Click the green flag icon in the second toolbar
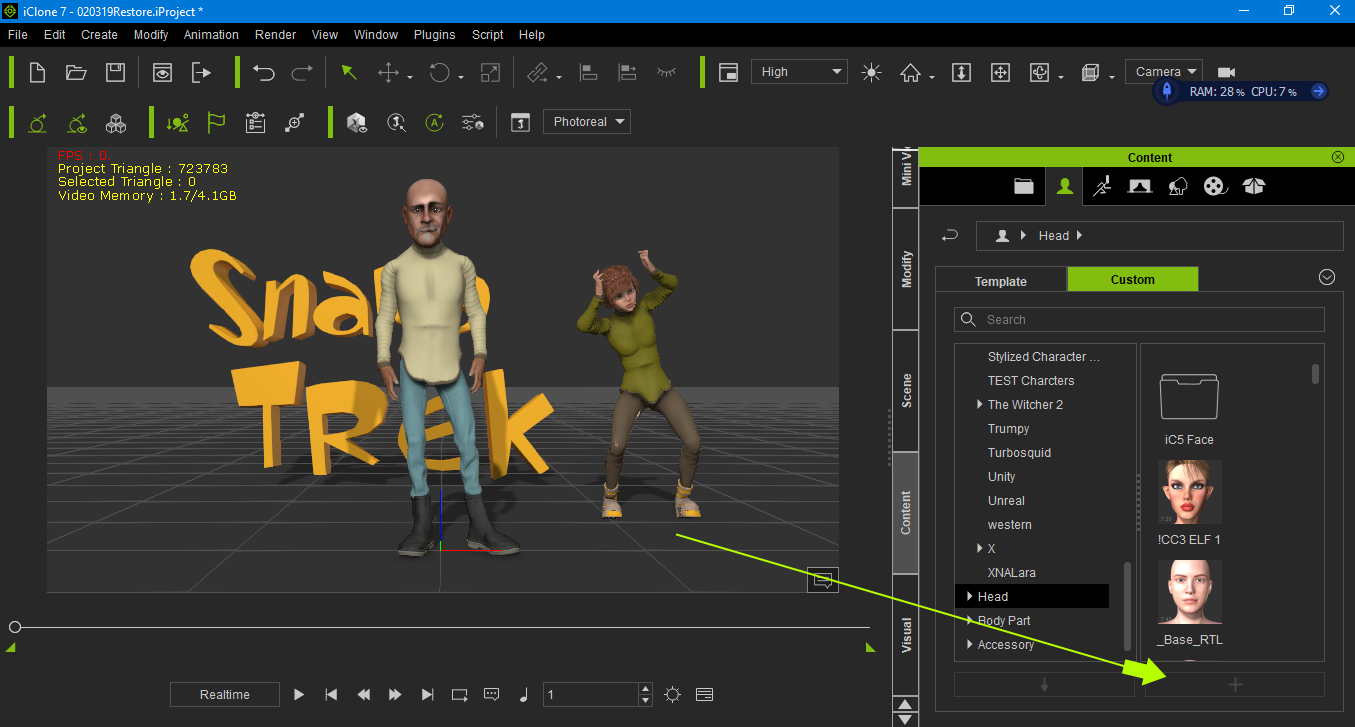The height and width of the screenshot is (727, 1355). pyautogui.click(x=216, y=122)
